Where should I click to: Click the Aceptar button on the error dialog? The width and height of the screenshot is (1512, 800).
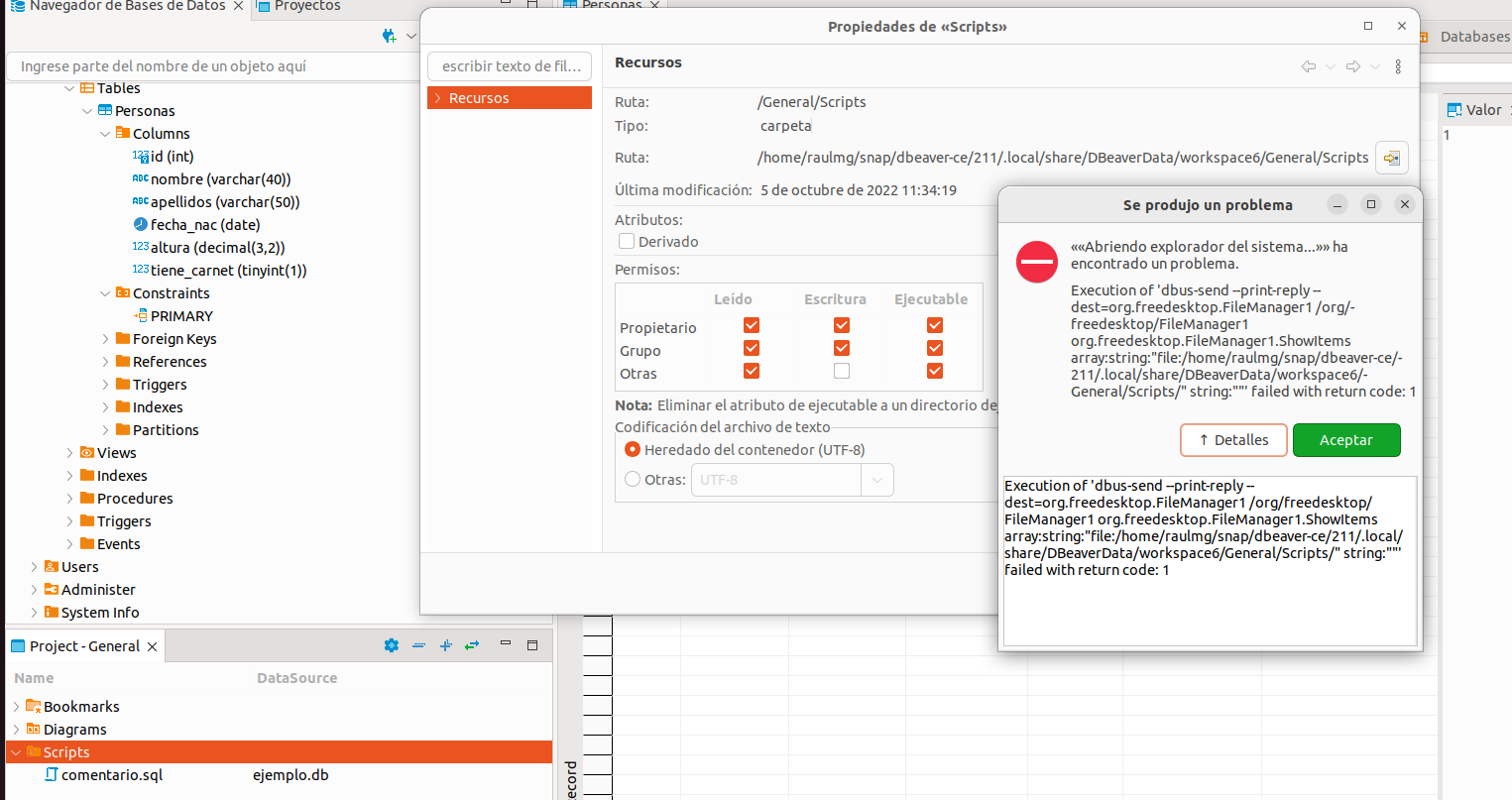tap(1346, 439)
